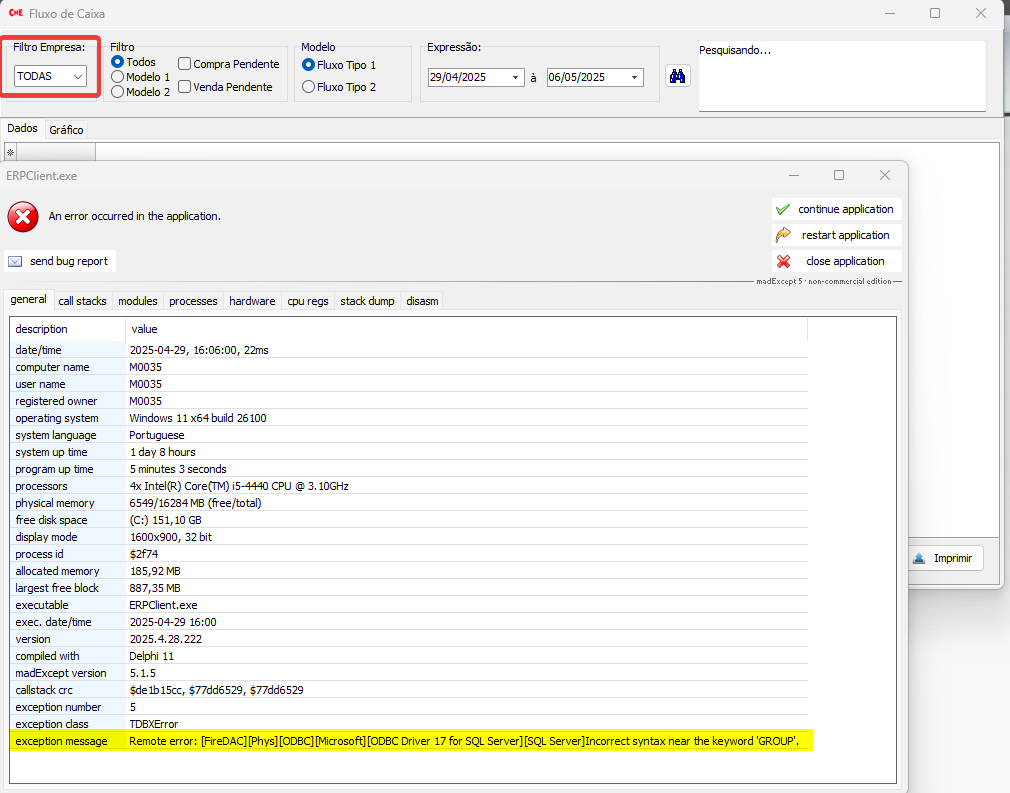The image size is (1010, 793).
Task: Open the hardware tab
Action: [252, 301]
